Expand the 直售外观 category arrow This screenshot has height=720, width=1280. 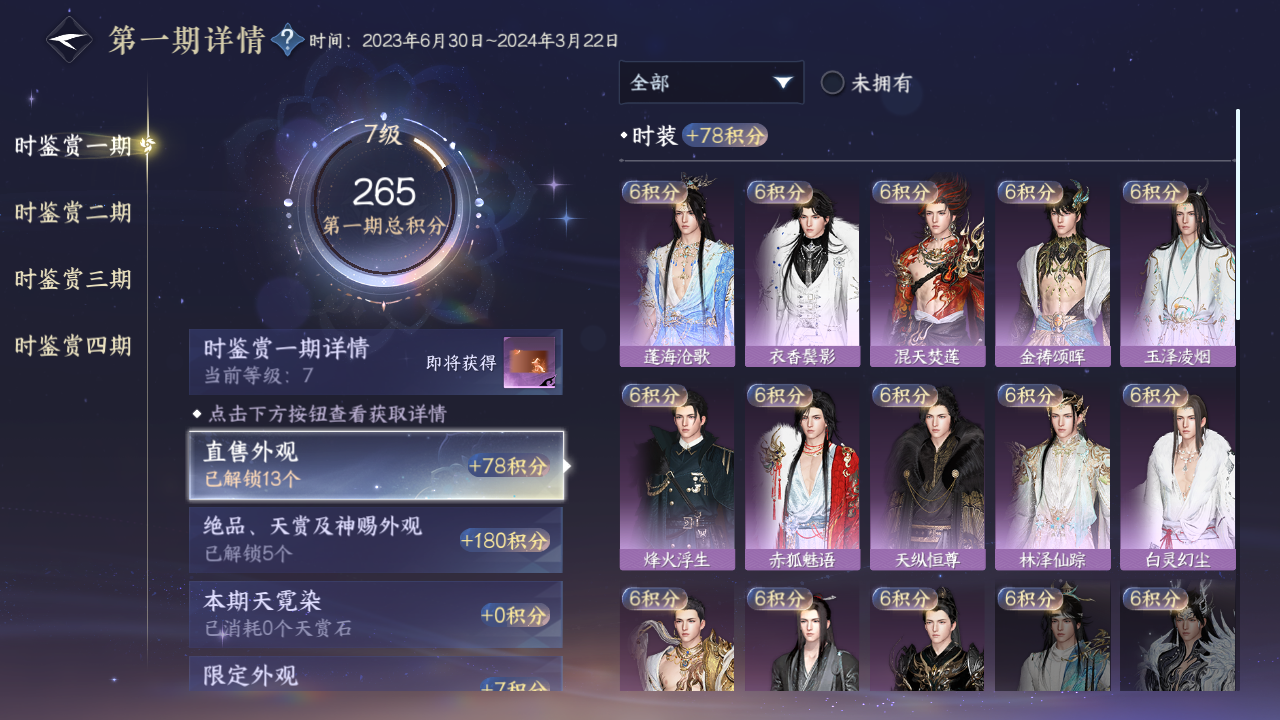[568, 466]
